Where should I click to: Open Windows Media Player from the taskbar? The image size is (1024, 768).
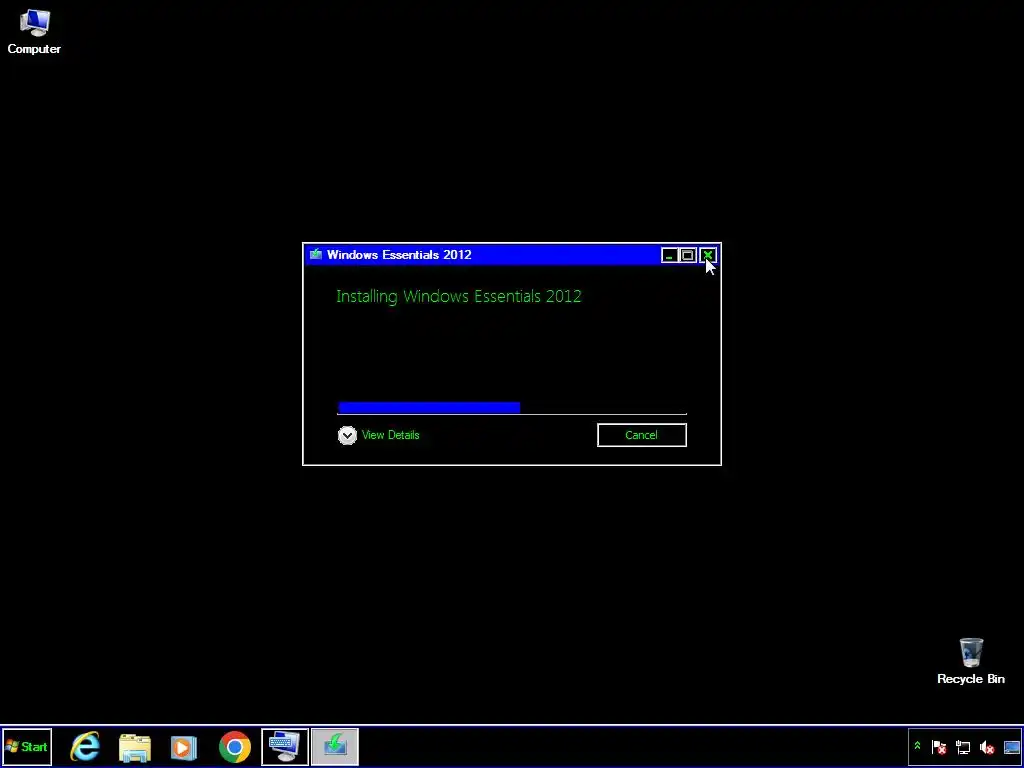click(x=184, y=746)
